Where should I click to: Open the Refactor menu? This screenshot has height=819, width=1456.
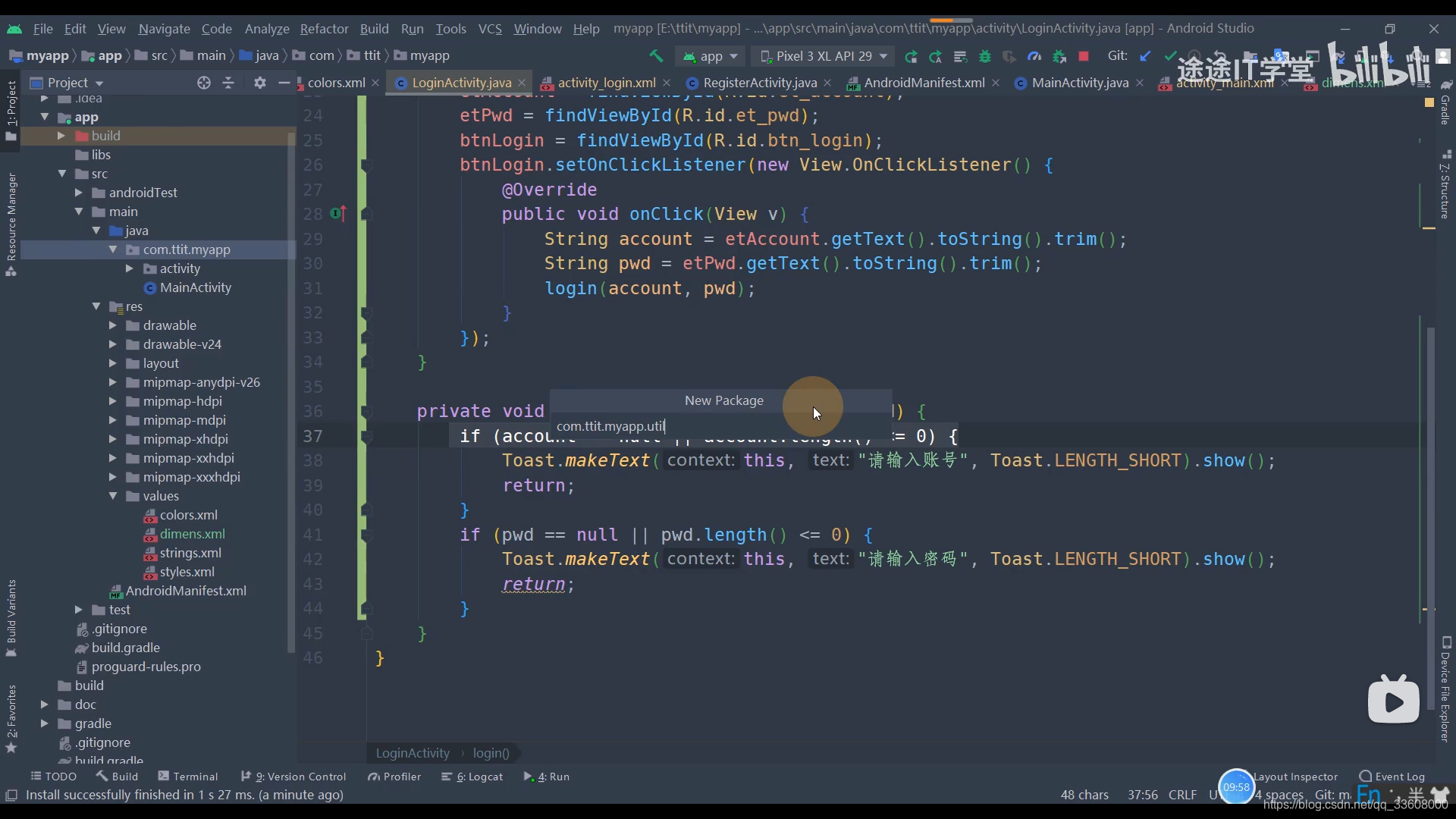pos(324,29)
